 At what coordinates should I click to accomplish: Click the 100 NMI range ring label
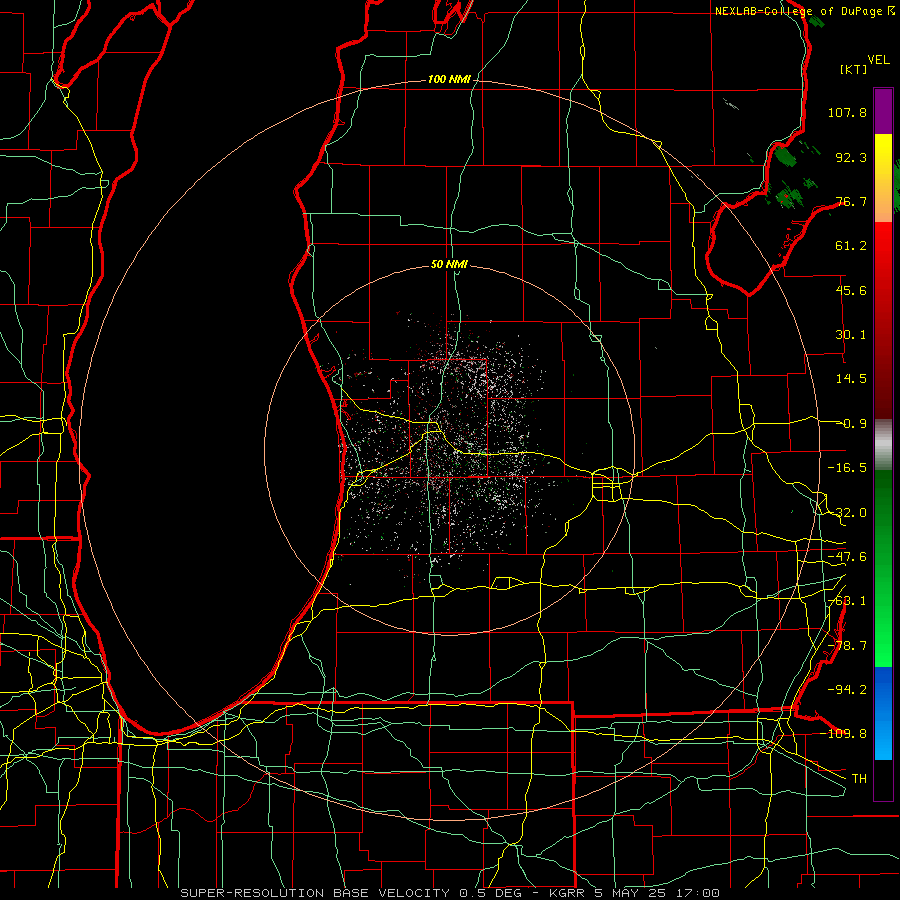click(449, 79)
